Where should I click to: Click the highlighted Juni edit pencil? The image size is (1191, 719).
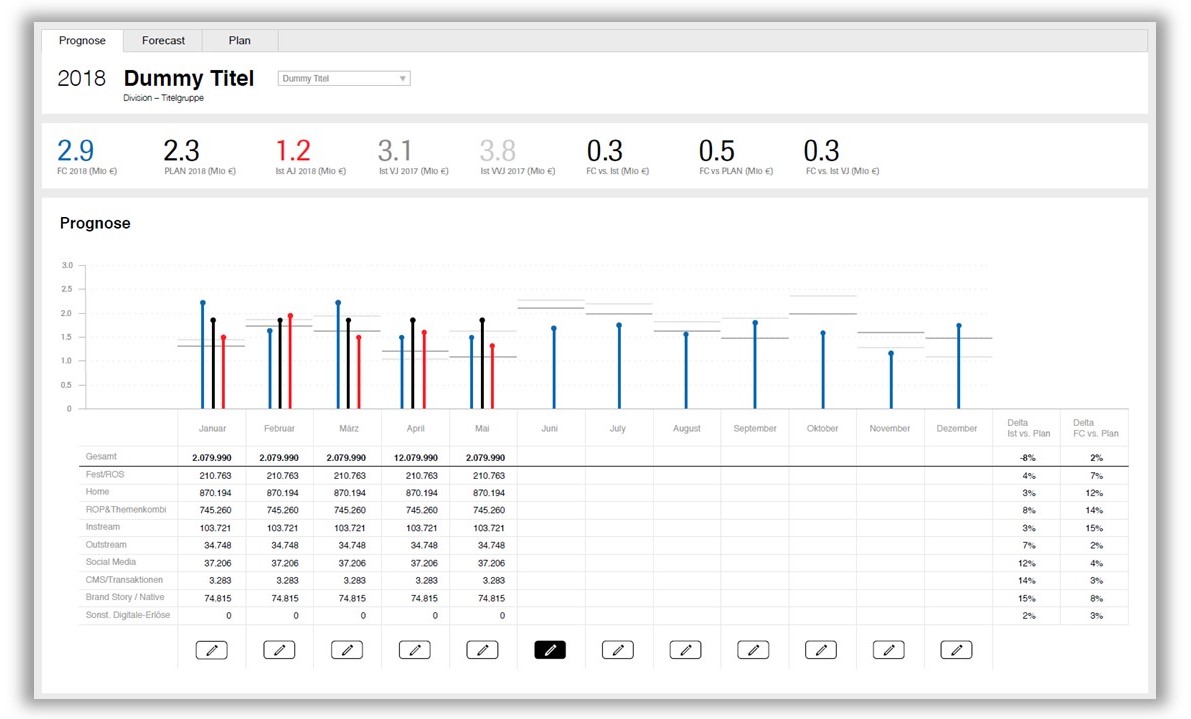tap(550, 650)
